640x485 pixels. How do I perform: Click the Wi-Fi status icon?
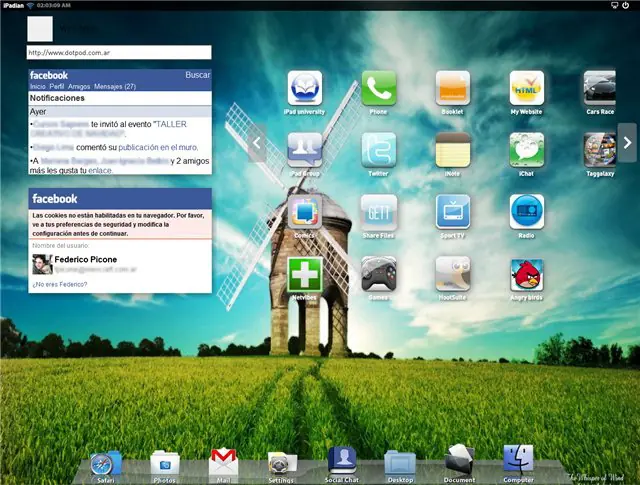(x=30, y=5)
